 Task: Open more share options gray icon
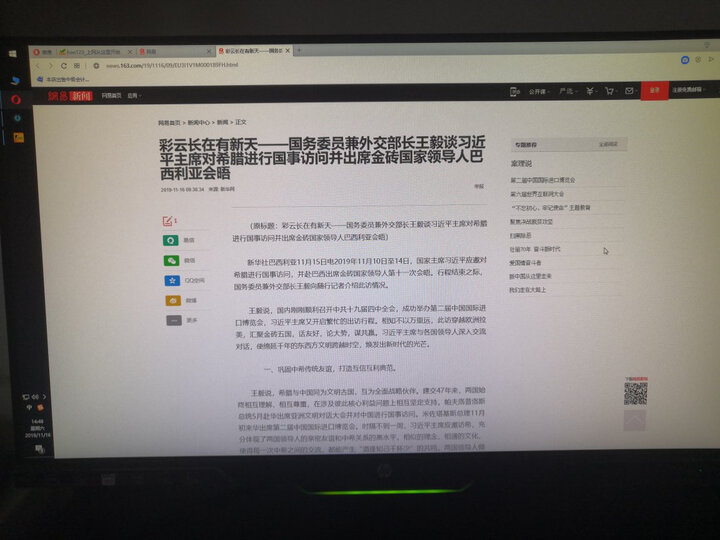coord(174,320)
